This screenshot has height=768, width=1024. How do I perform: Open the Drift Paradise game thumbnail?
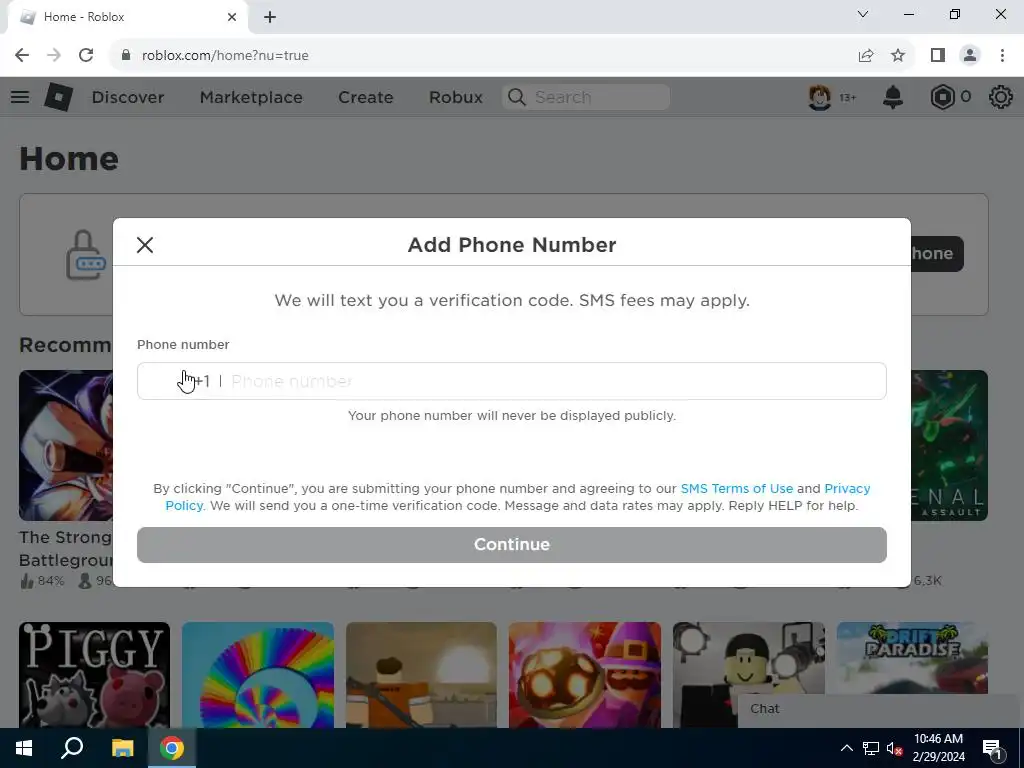[912, 658]
